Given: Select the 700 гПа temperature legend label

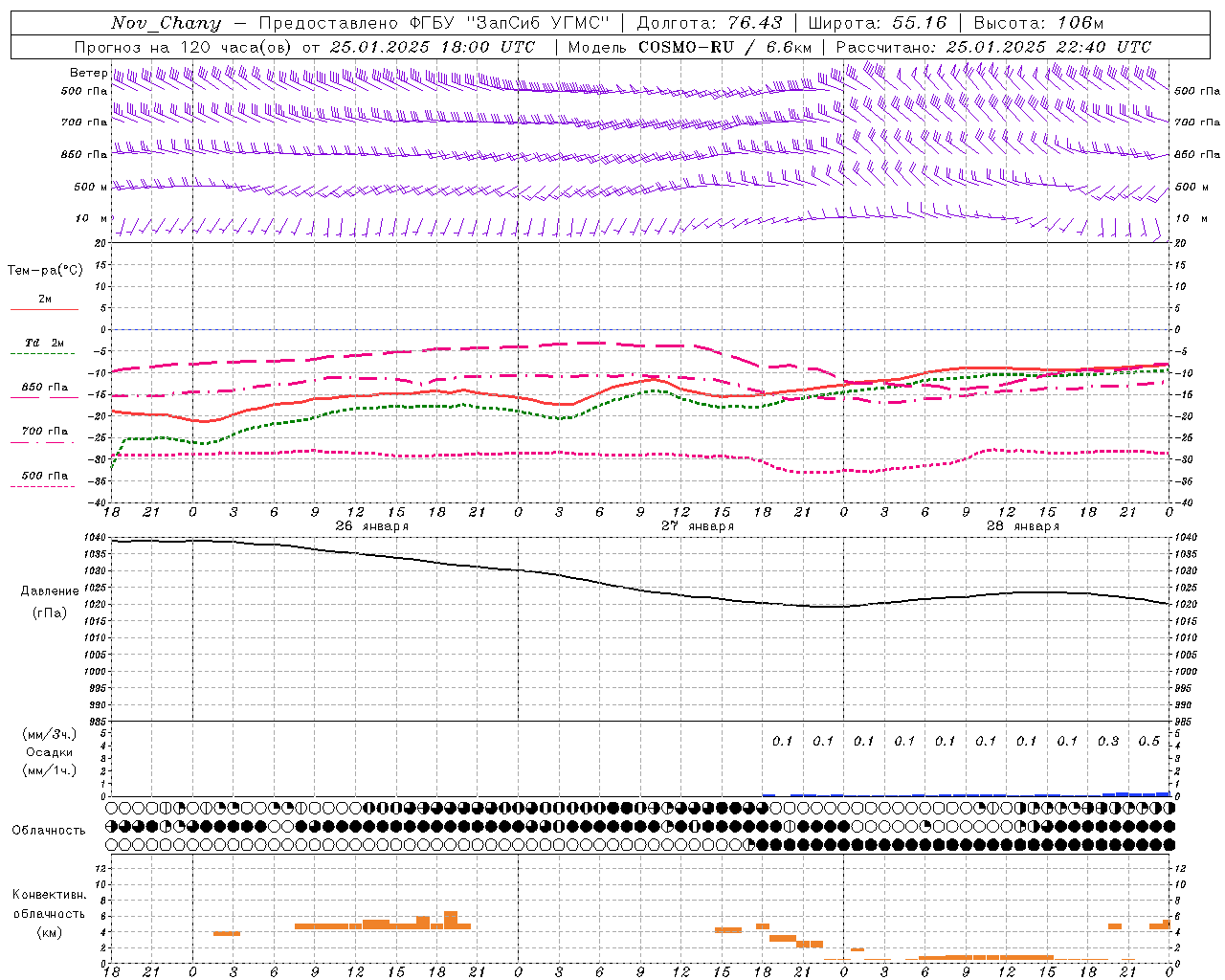Looking at the screenshot, I should pyautogui.click(x=44, y=431).
